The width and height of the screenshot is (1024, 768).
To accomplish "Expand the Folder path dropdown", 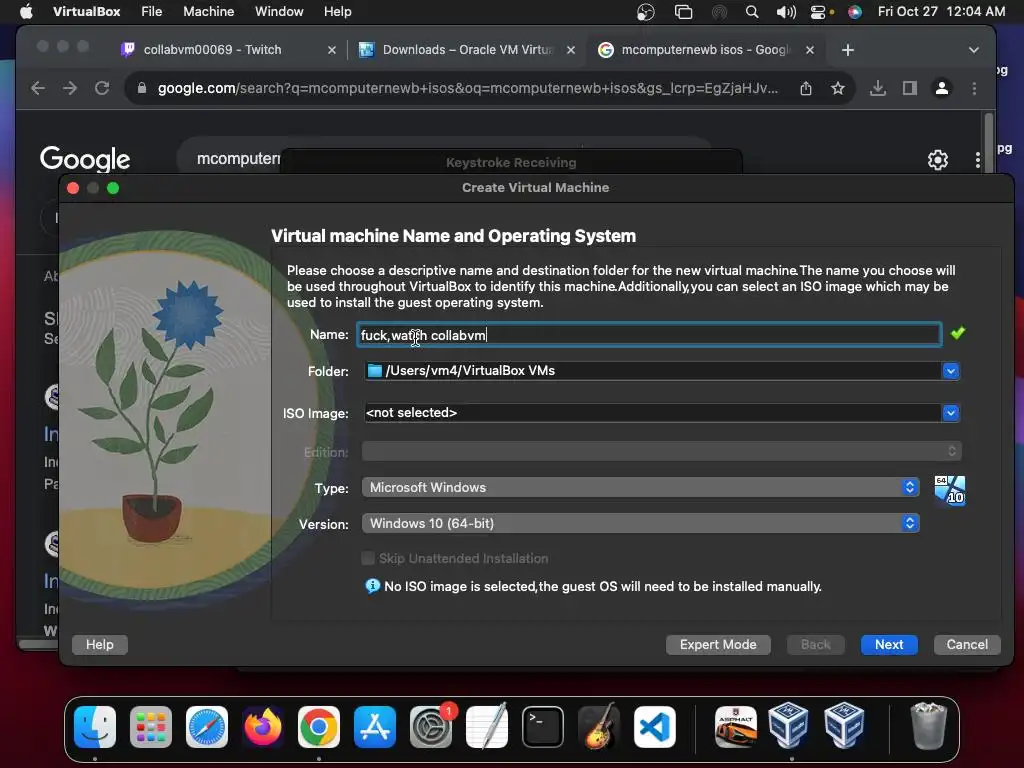I will 951,371.
